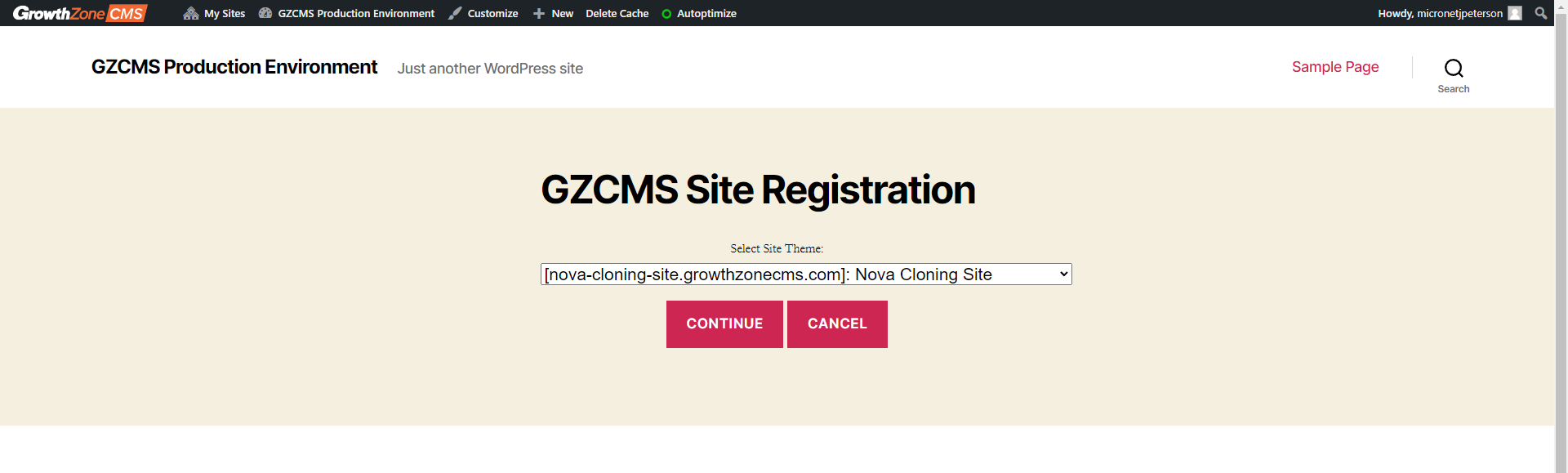The width and height of the screenshot is (1568, 473).
Task: Click the GrowthZone CMS logo
Action: click(x=79, y=13)
